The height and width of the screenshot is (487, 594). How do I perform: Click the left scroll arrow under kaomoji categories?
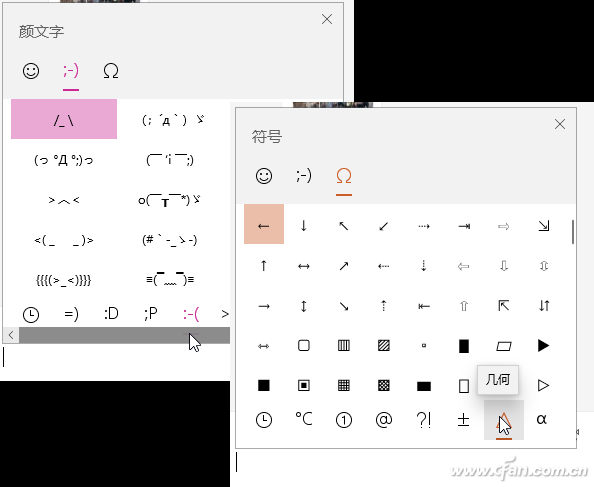(x=11, y=335)
